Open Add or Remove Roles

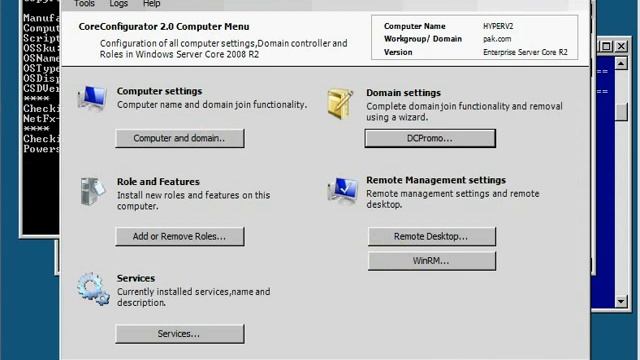[180, 236]
